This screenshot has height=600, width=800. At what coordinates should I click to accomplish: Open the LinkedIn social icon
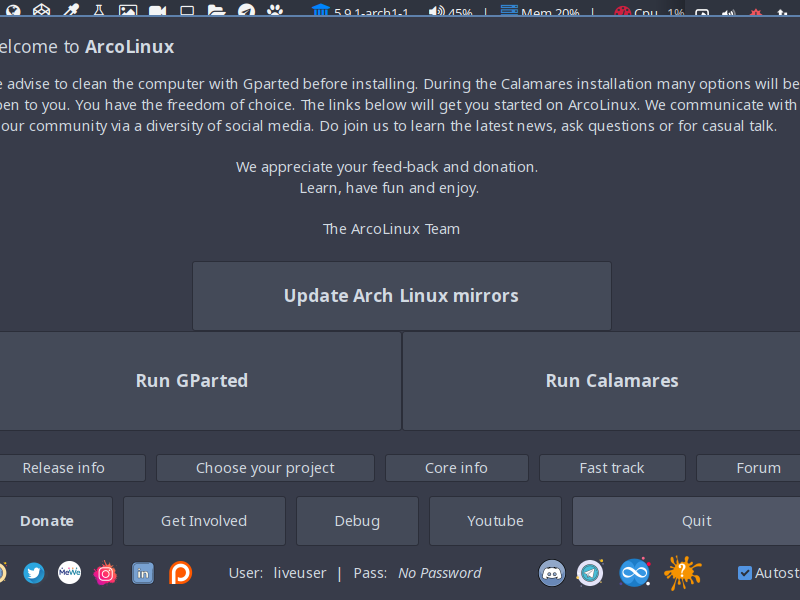[143, 573]
